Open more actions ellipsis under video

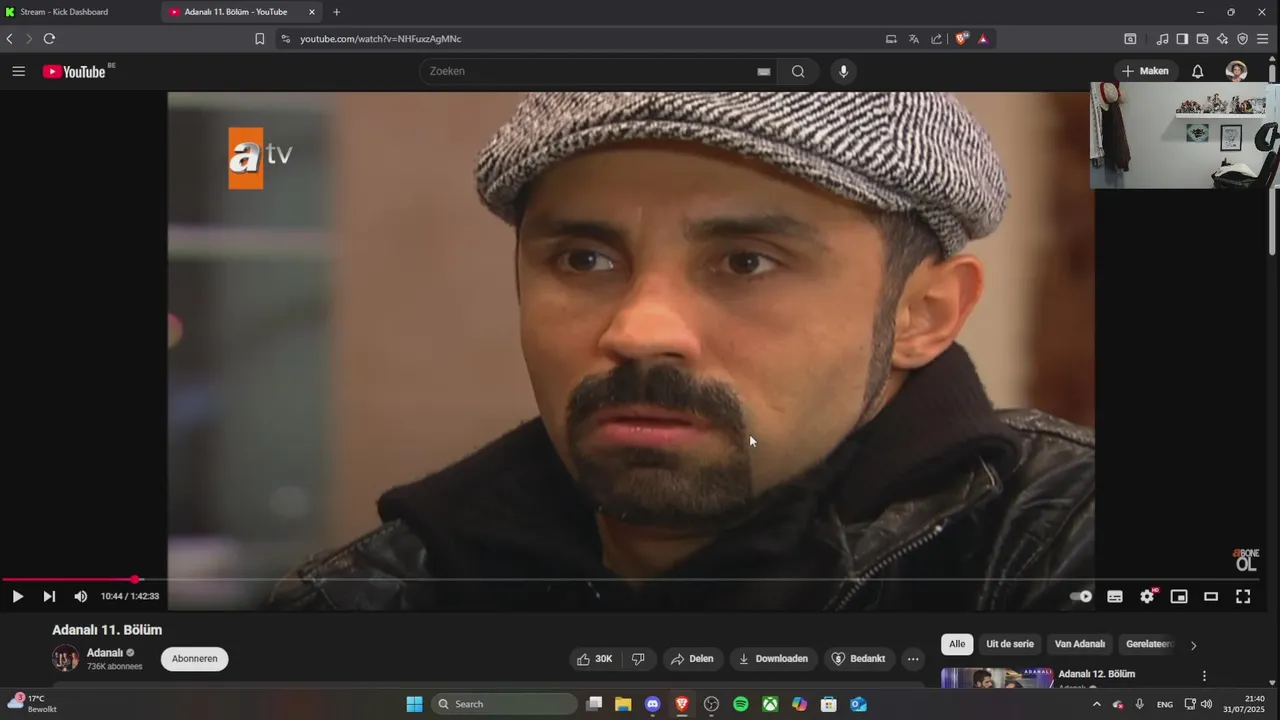pos(912,659)
